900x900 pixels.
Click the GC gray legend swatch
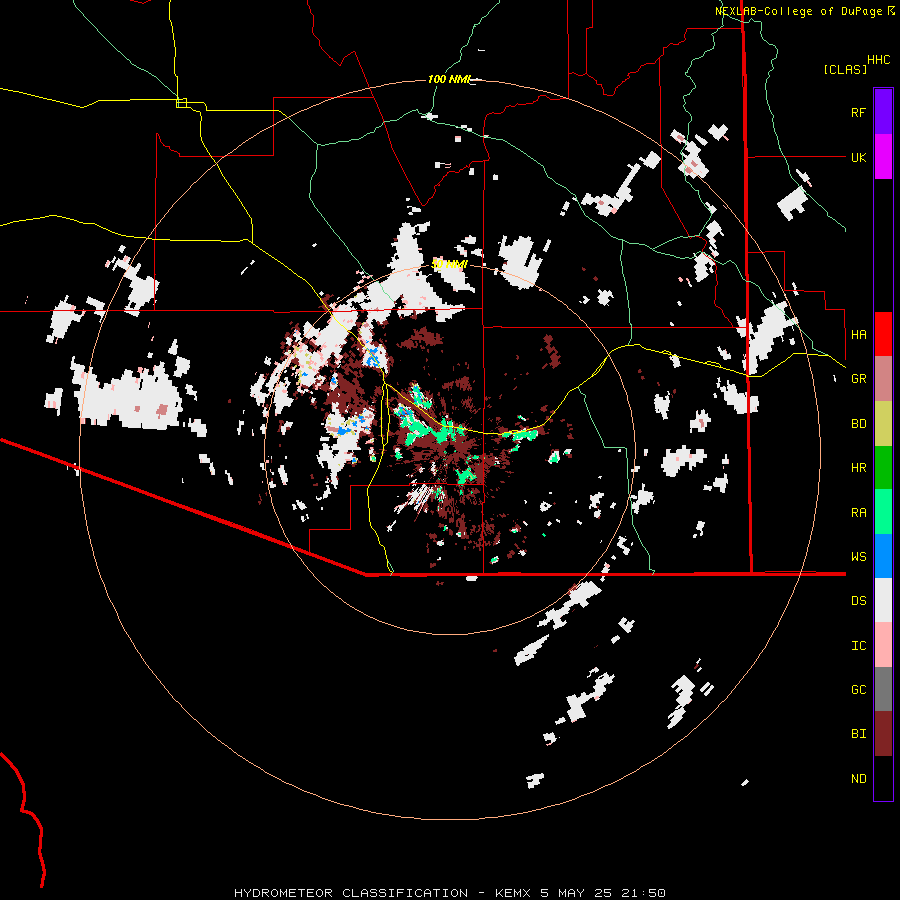[x=883, y=689]
